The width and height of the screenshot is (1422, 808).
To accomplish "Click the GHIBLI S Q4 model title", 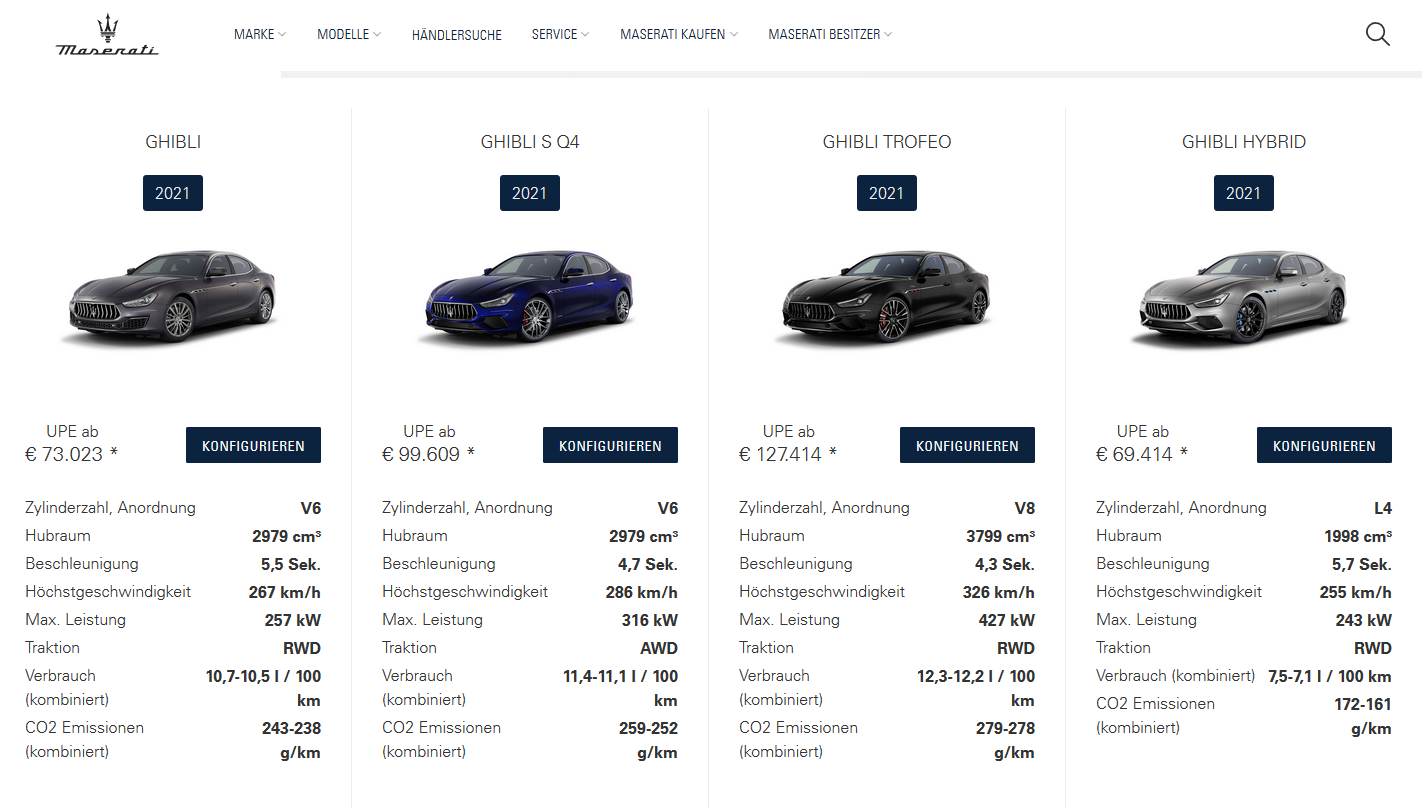I will coord(530,142).
